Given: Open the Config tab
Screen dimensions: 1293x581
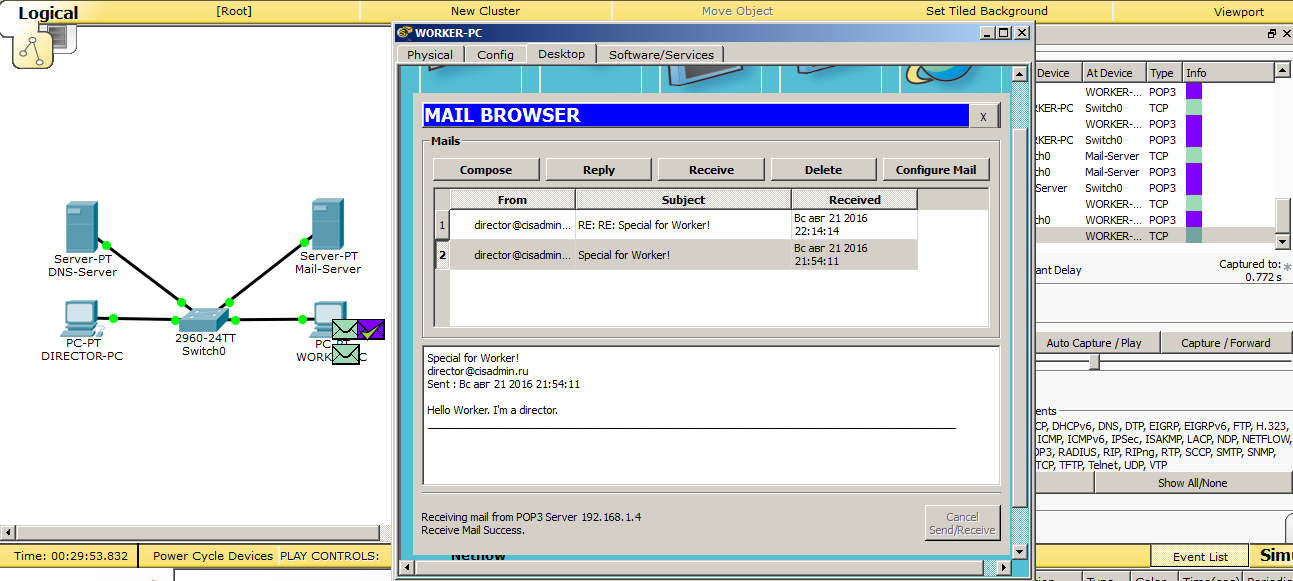Looking at the screenshot, I should coord(495,54).
